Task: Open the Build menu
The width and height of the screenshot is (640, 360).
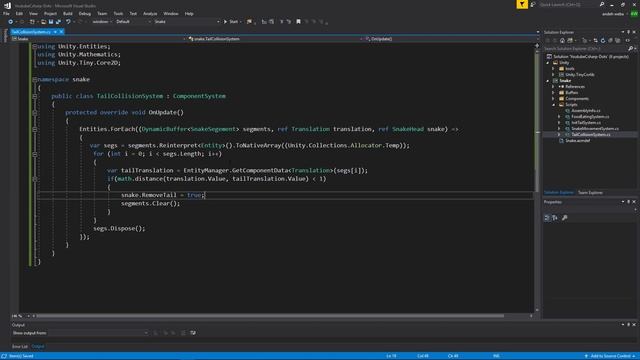Action: point(68,13)
